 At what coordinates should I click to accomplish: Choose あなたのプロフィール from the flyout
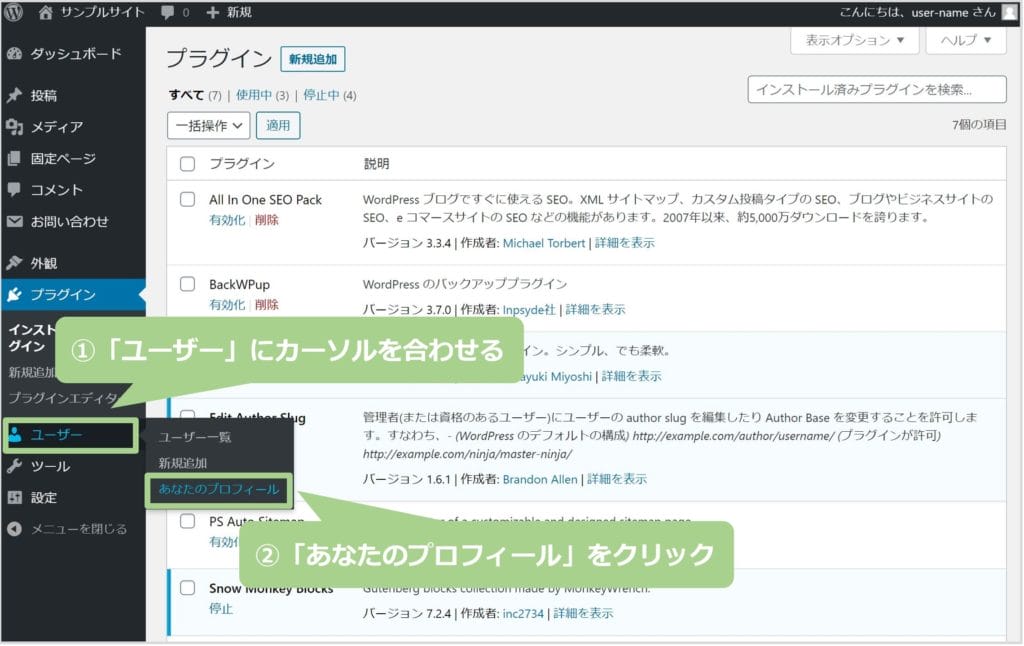pyautogui.click(x=219, y=489)
